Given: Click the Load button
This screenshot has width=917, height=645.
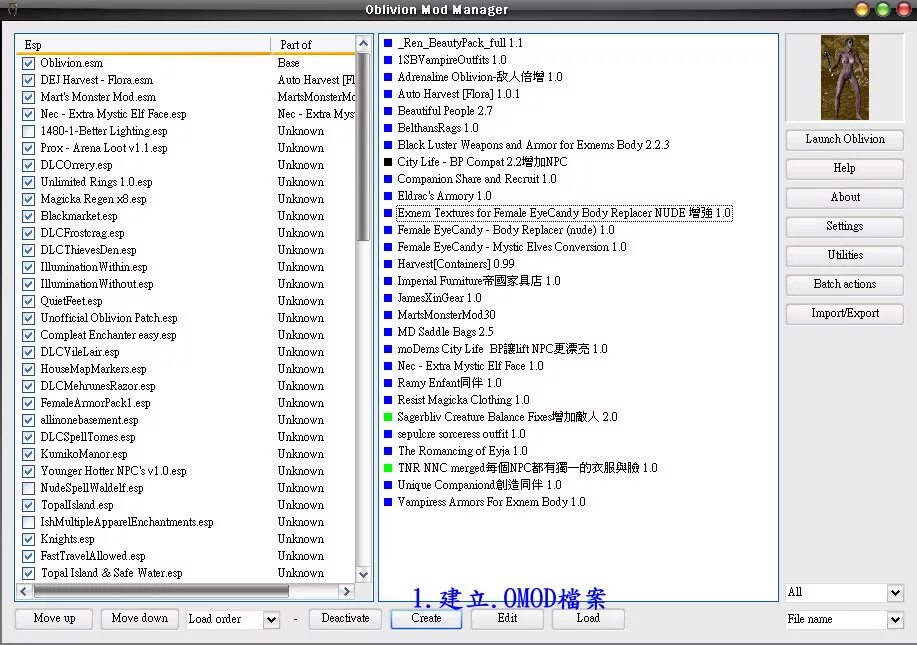Looking at the screenshot, I should (x=588, y=619).
